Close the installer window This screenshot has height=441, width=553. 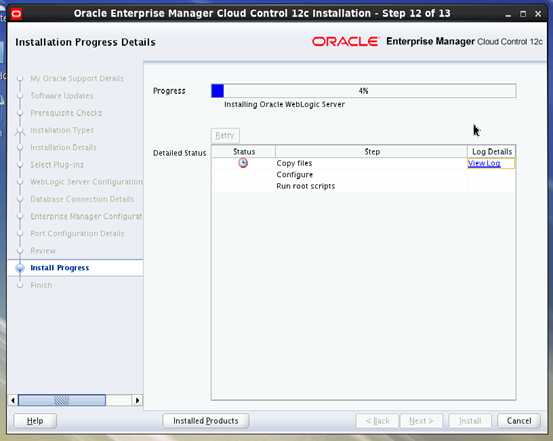[x=538, y=14]
